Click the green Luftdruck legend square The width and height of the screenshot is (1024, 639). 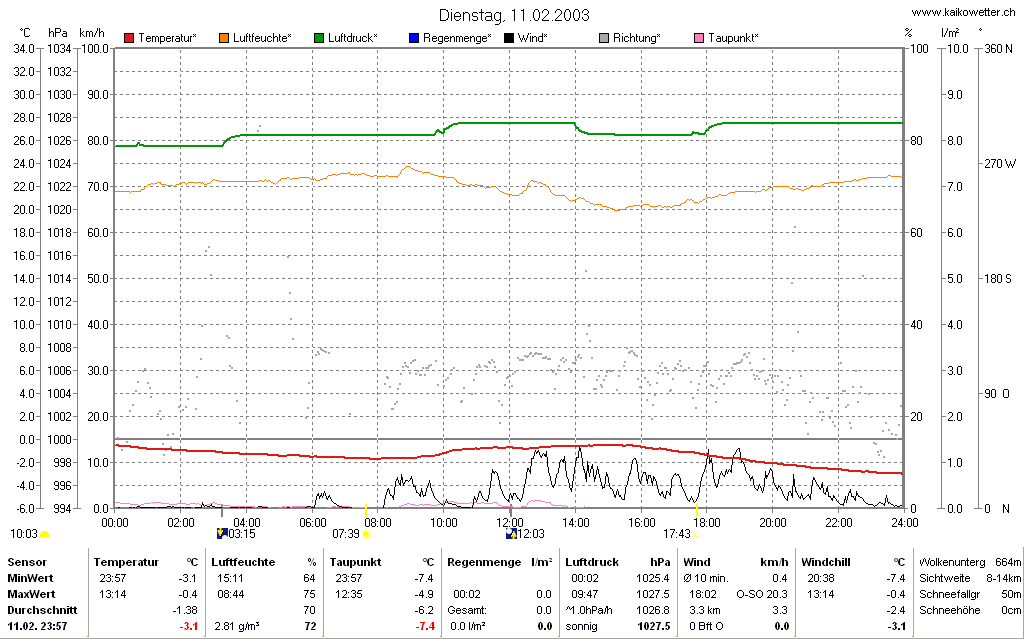[319, 38]
